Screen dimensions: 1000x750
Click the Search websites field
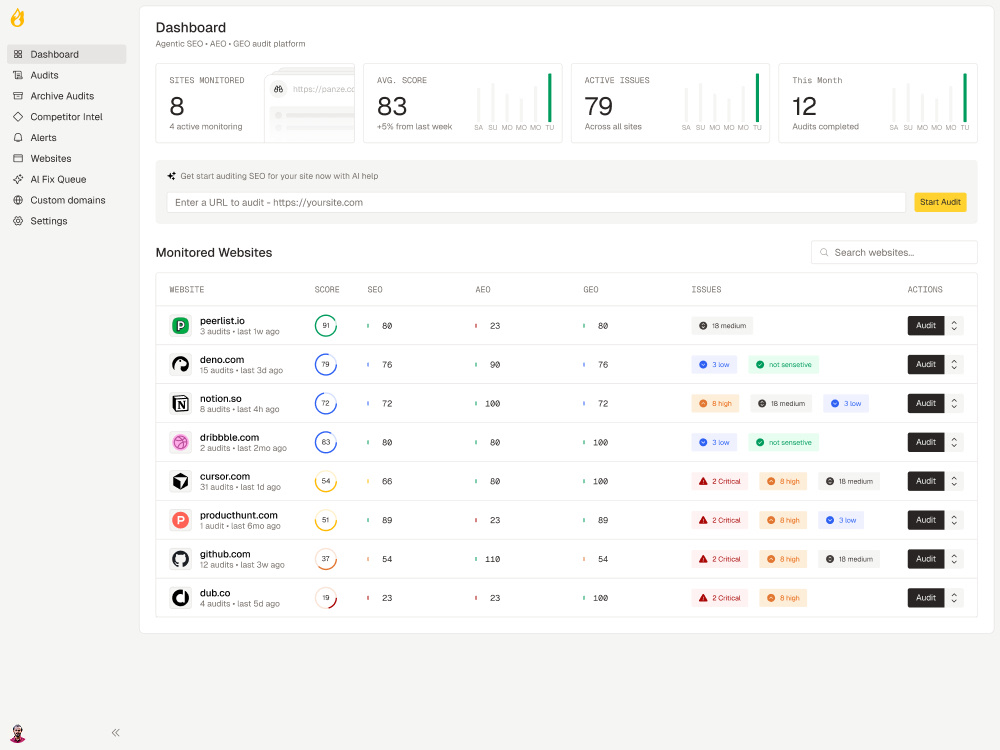[x=894, y=253]
